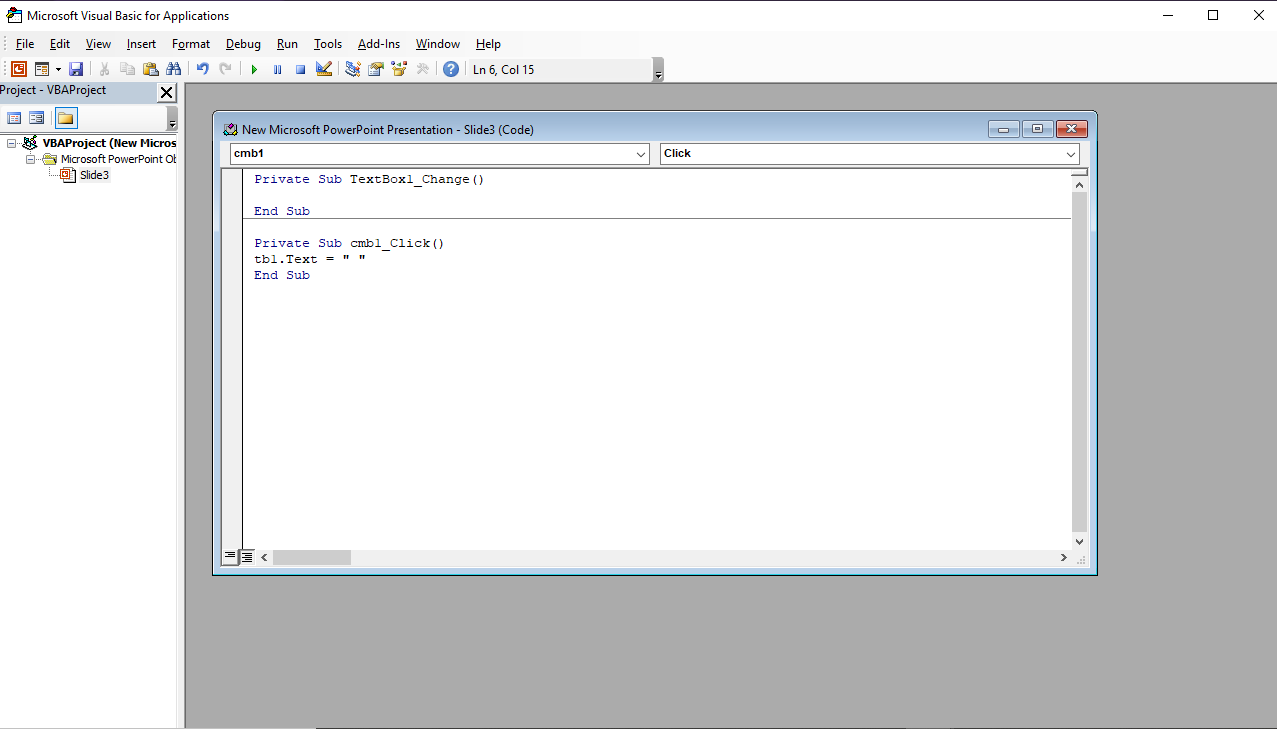The image size is (1277, 729).
Task: Click the code window scroll-up arrow
Action: point(1079,184)
